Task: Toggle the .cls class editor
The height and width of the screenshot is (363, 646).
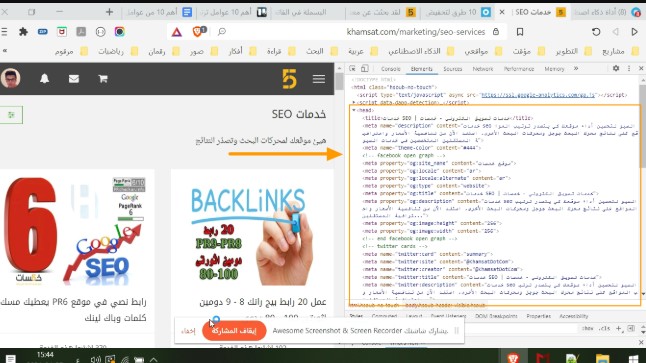Action: pos(605,328)
